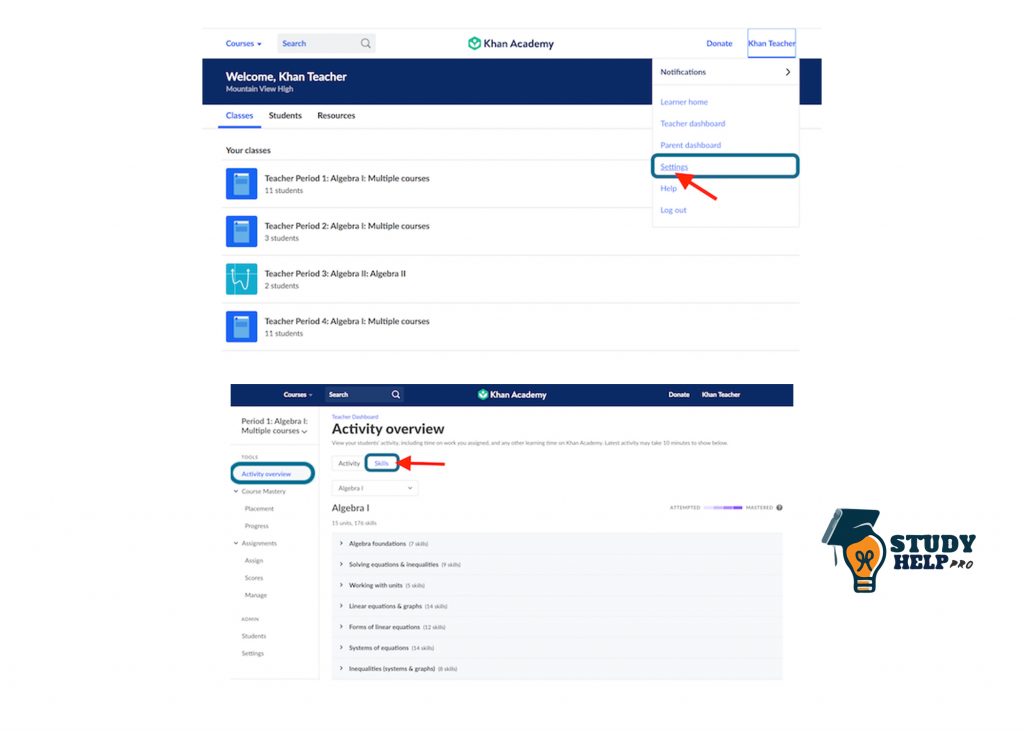Screen dimensions: 1024x731
Task: Expand Systems of equations unit
Action: click(341, 648)
